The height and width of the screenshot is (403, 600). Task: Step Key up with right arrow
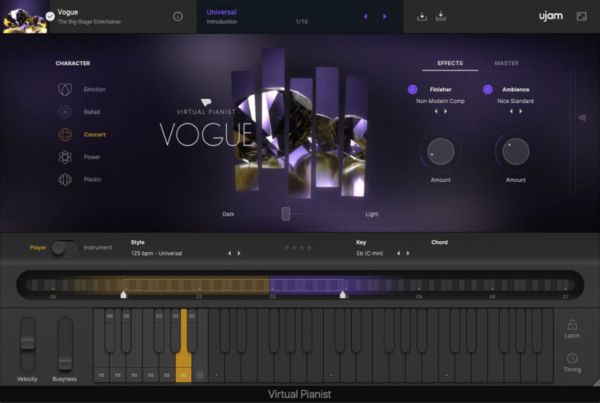(x=408, y=253)
